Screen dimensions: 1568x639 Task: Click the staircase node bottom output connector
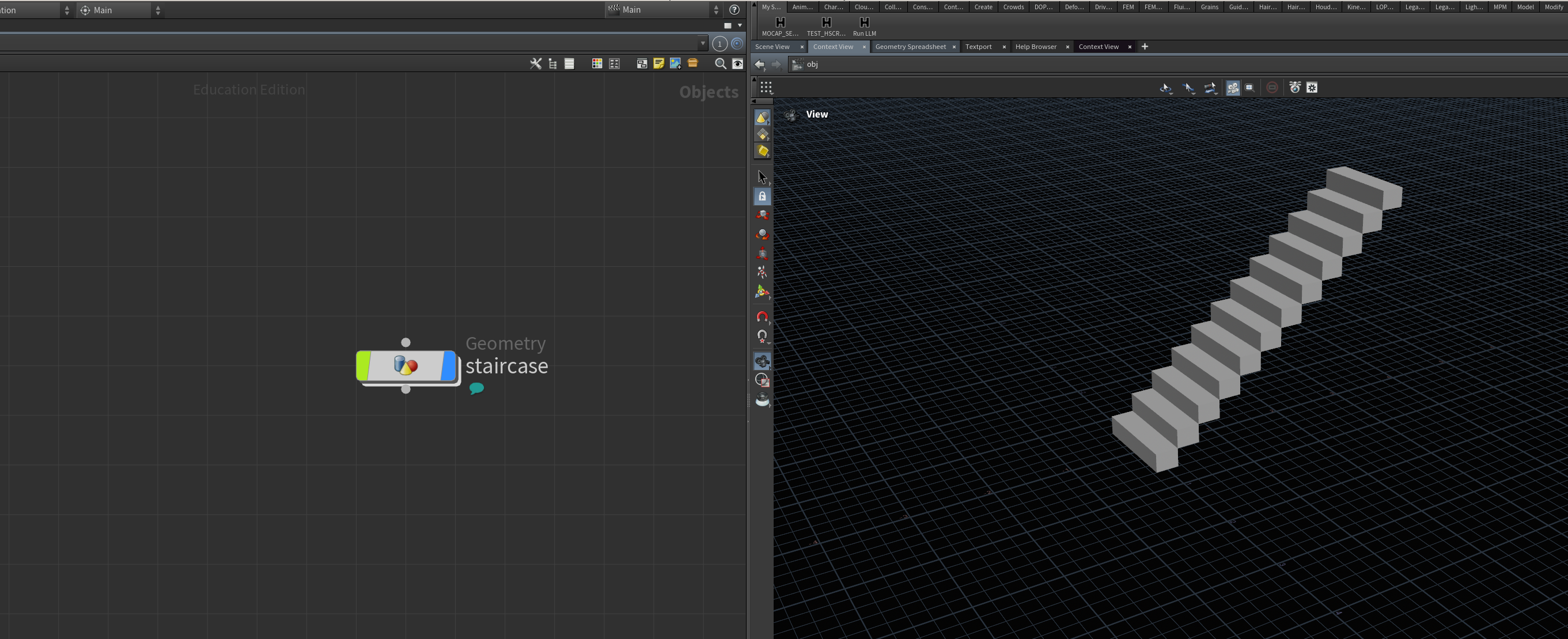(406, 390)
